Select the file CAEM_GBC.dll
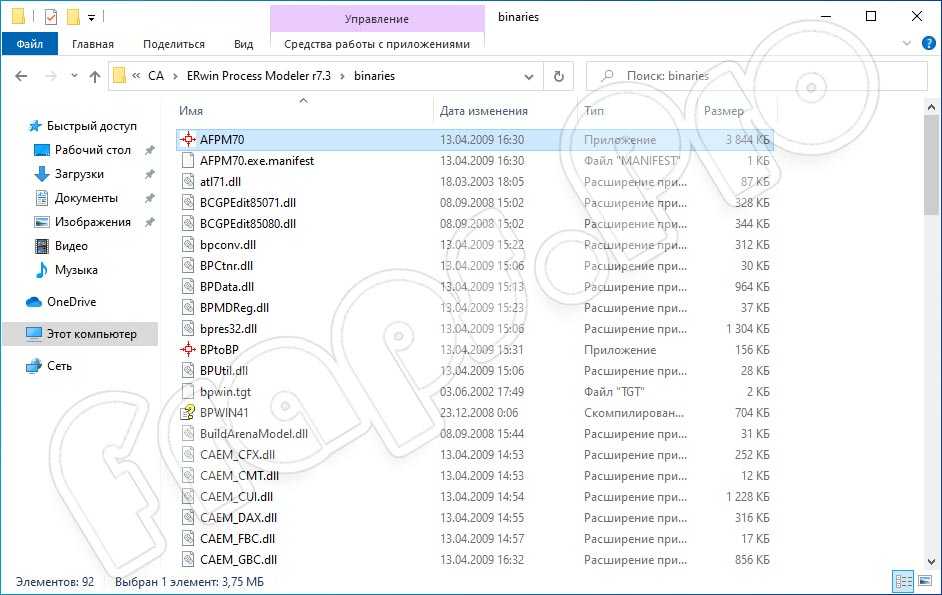The width and height of the screenshot is (942, 595). [475, 560]
